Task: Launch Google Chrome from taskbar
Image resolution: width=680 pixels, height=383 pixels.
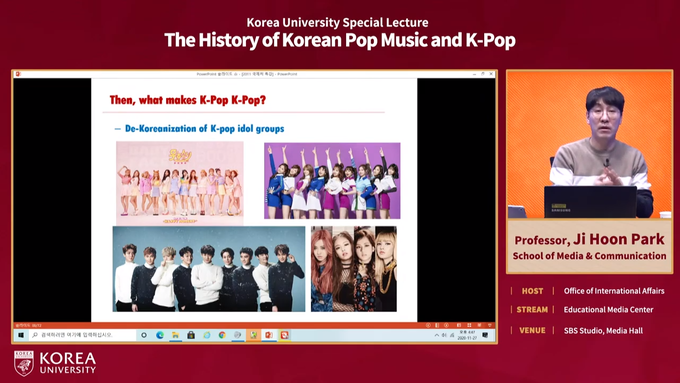Action: pos(222,335)
